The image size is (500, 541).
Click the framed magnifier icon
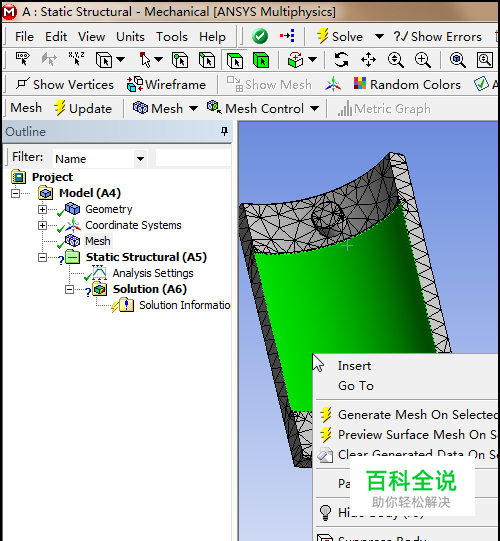(x=485, y=60)
